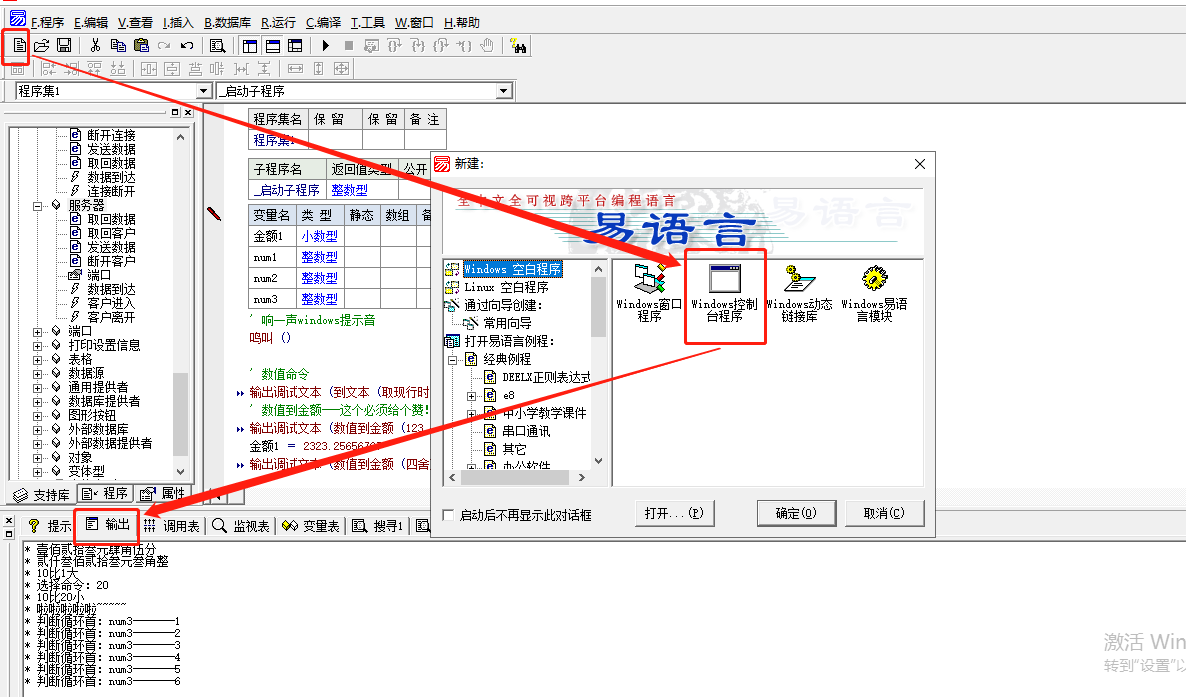This screenshot has width=1186, height=697.
Task: Expand the e8 example node
Action: 472,396
